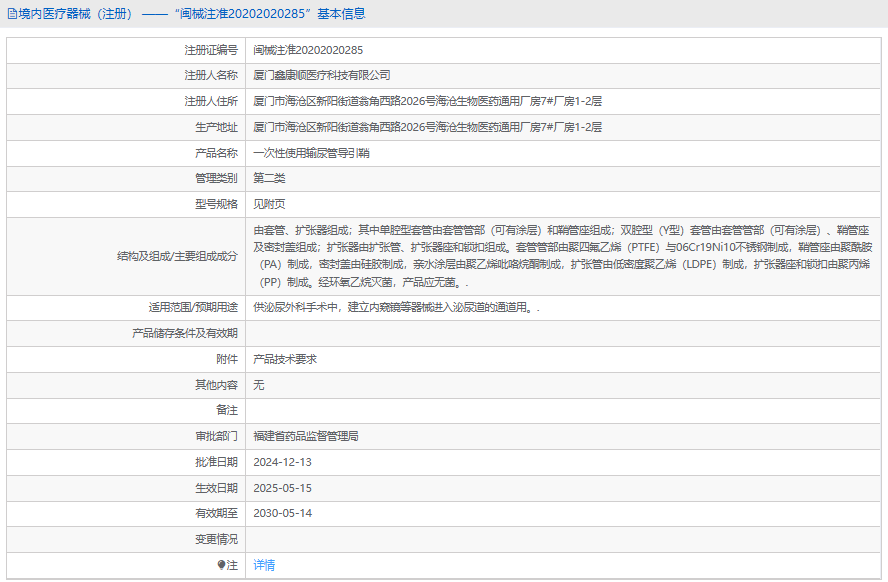The image size is (888, 582).
Task: Click the 其他内容 label
Action: coord(216,386)
